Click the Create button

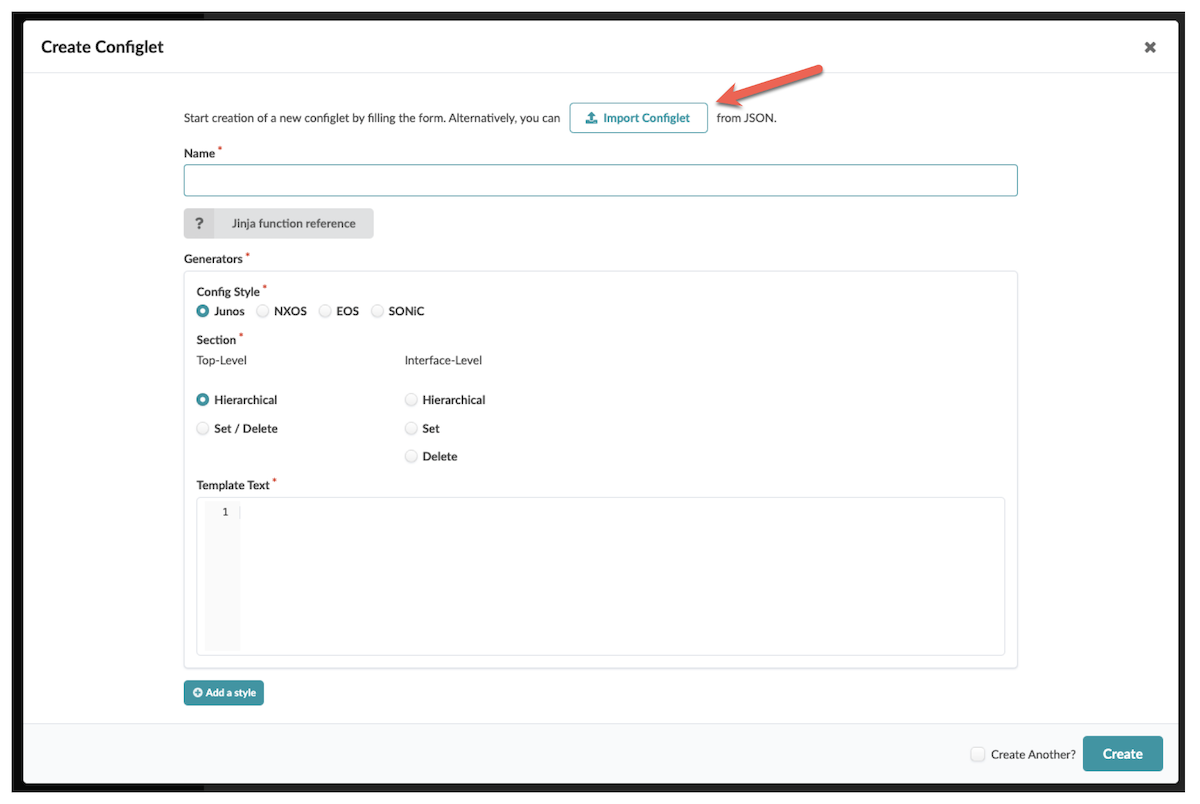[x=1122, y=753]
